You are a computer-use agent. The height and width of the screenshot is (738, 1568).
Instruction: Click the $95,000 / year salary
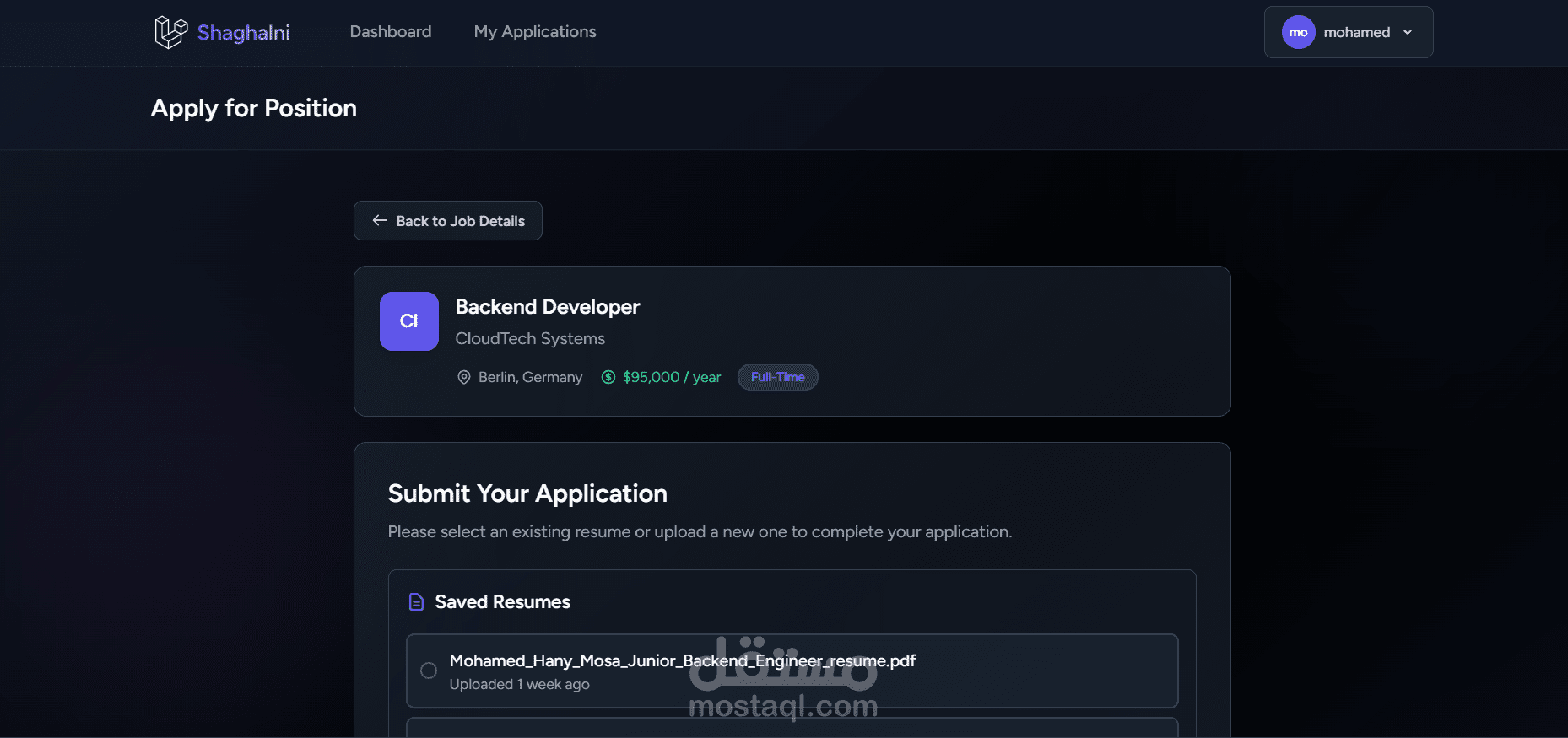click(x=672, y=377)
